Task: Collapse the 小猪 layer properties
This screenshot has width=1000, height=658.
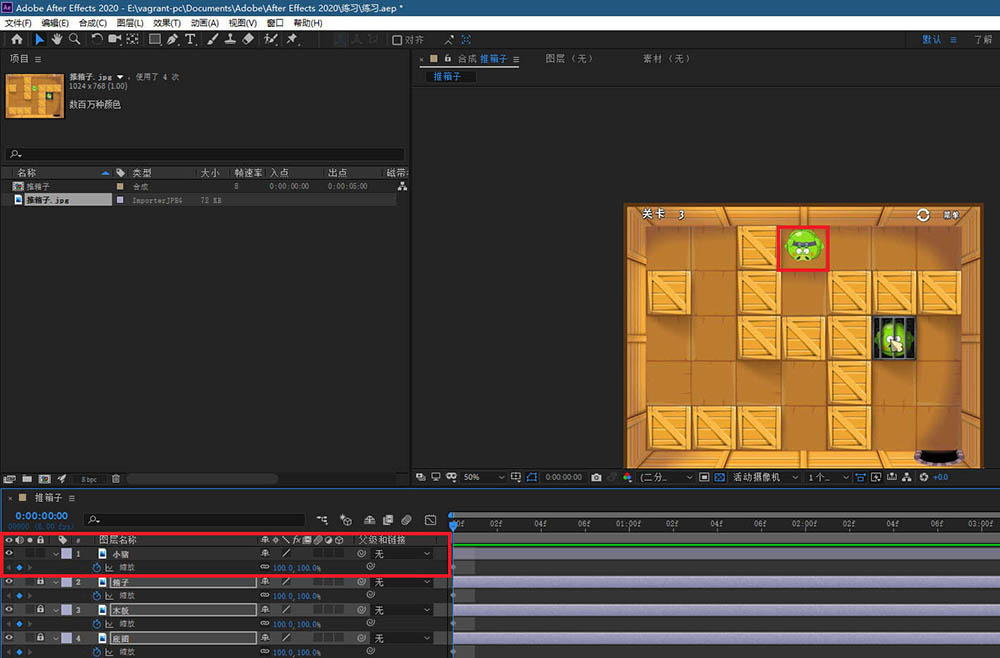Action: coord(56,554)
